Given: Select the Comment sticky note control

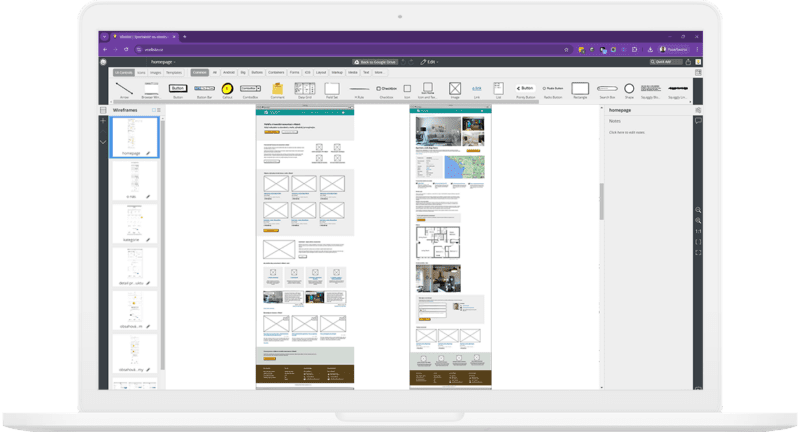Looking at the screenshot, I should click(x=279, y=88).
